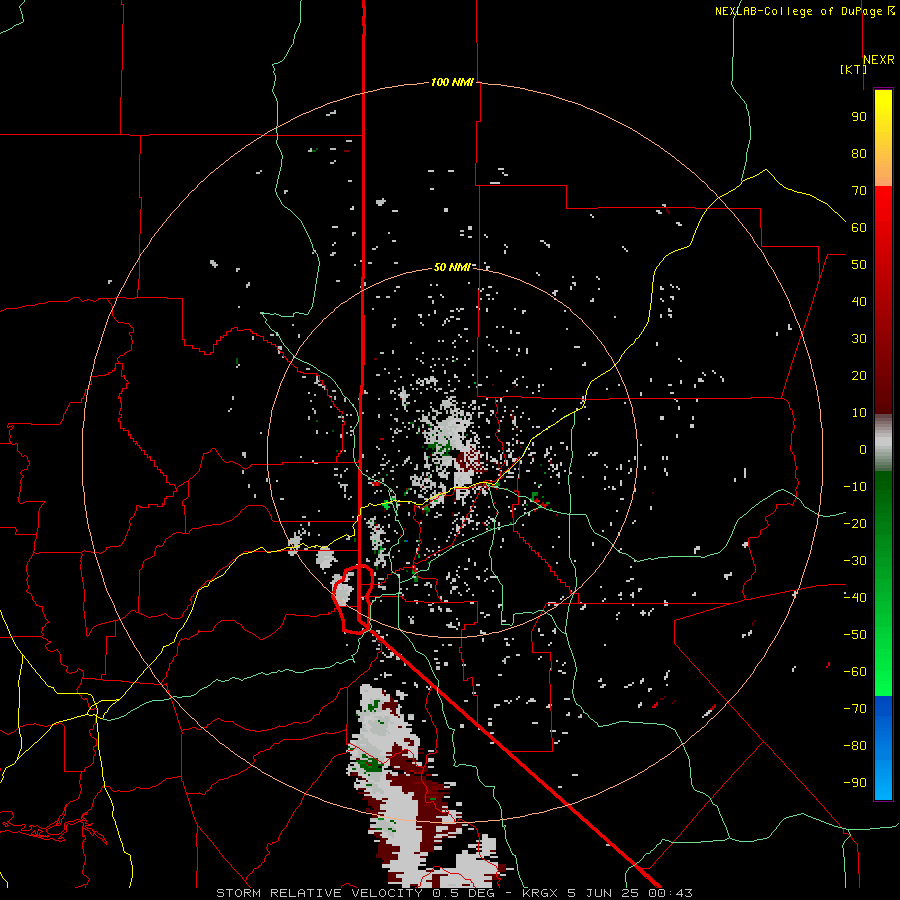900x900 pixels.
Task: Click the thick red warning polygon outline
Action: (x=354, y=599)
